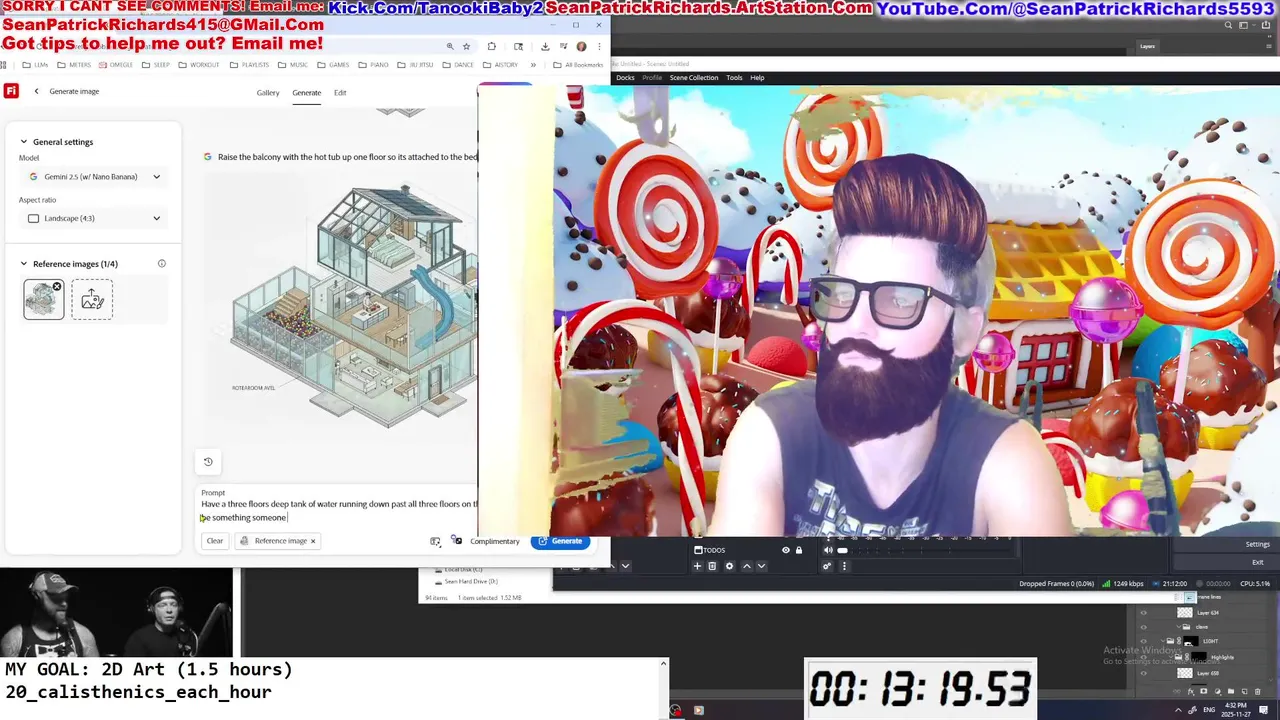Toggle visibility of the TODOS source in OBS

pos(786,550)
